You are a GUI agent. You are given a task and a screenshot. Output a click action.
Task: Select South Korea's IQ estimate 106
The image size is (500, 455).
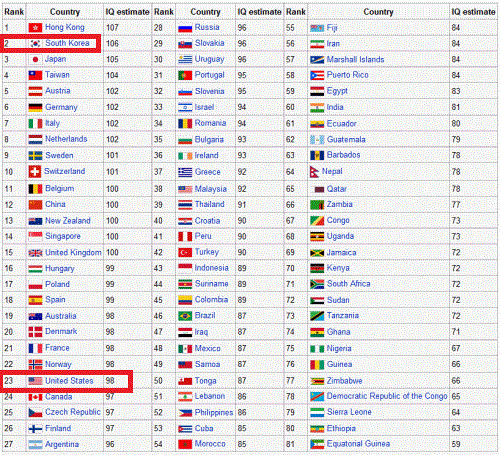tap(112, 43)
